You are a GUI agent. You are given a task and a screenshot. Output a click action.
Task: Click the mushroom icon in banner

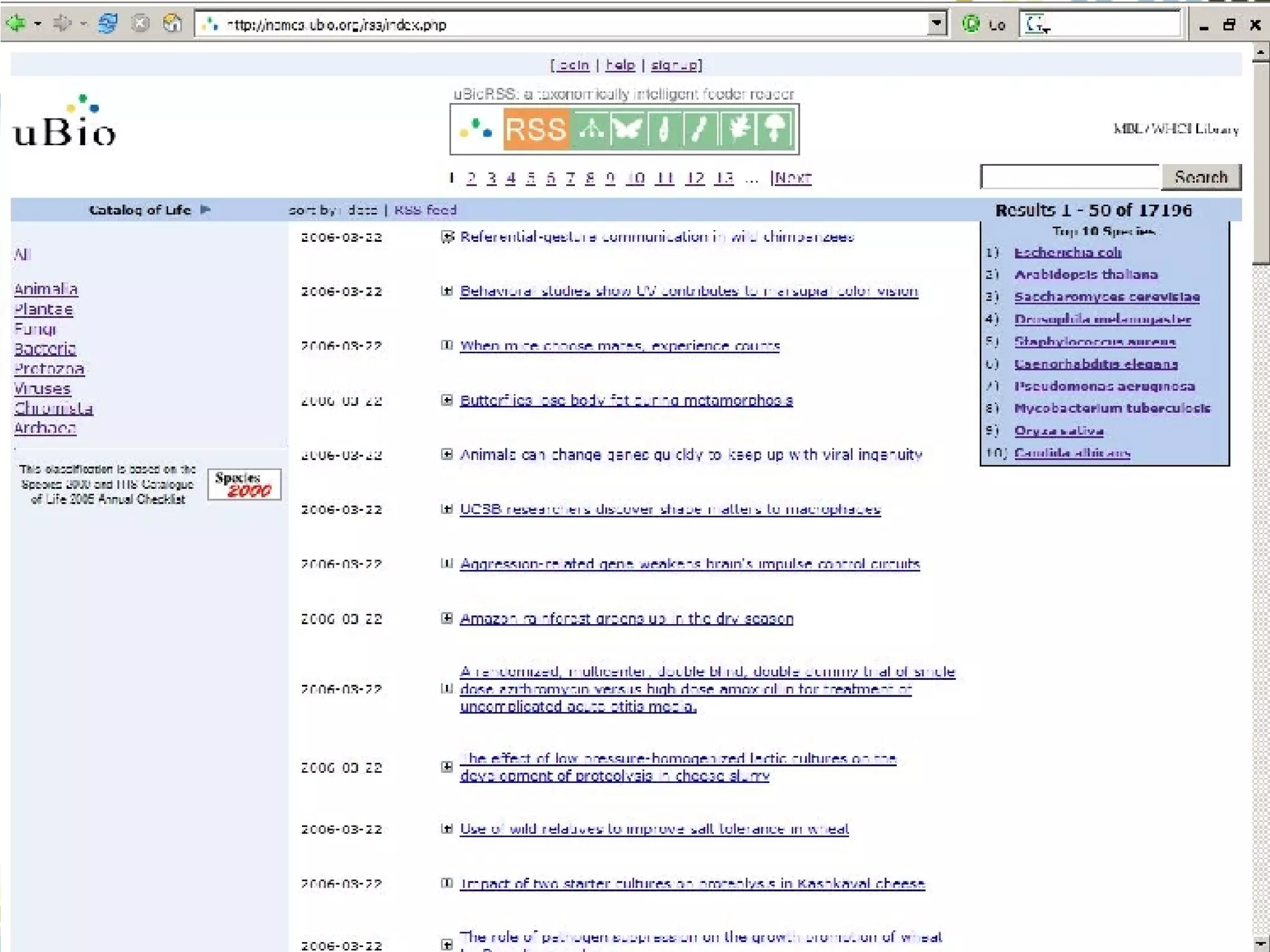tap(775, 130)
